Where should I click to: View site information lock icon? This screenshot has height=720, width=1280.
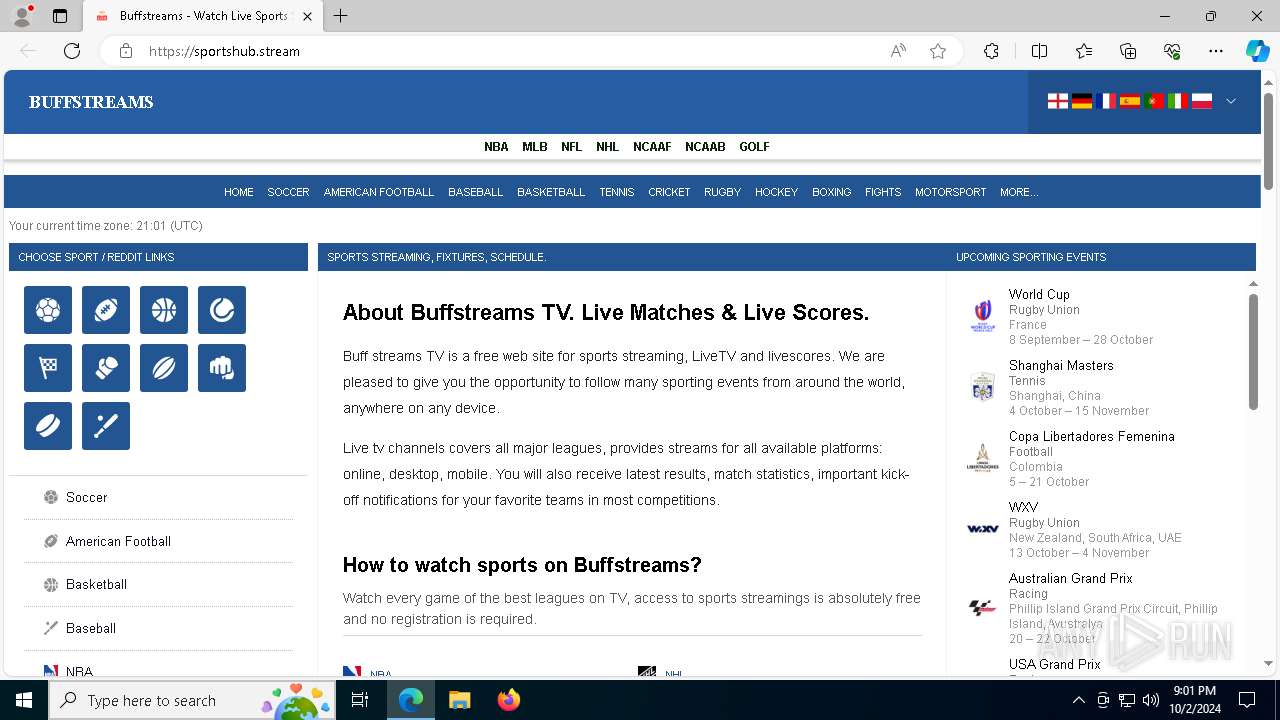click(126, 51)
